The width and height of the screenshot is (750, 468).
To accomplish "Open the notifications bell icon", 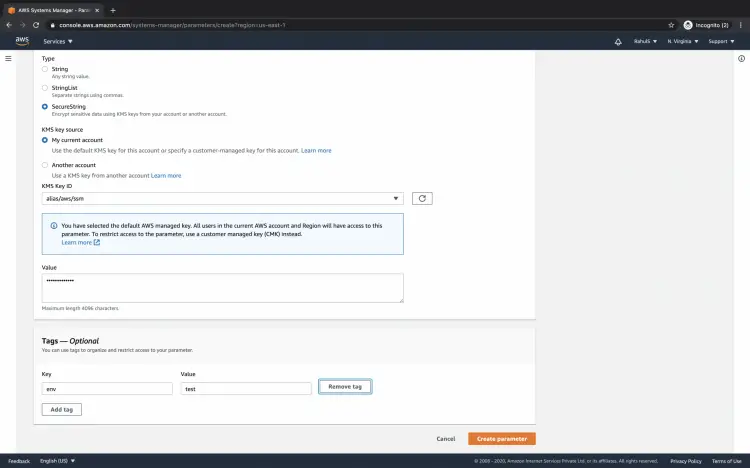I will [x=618, y=42].
